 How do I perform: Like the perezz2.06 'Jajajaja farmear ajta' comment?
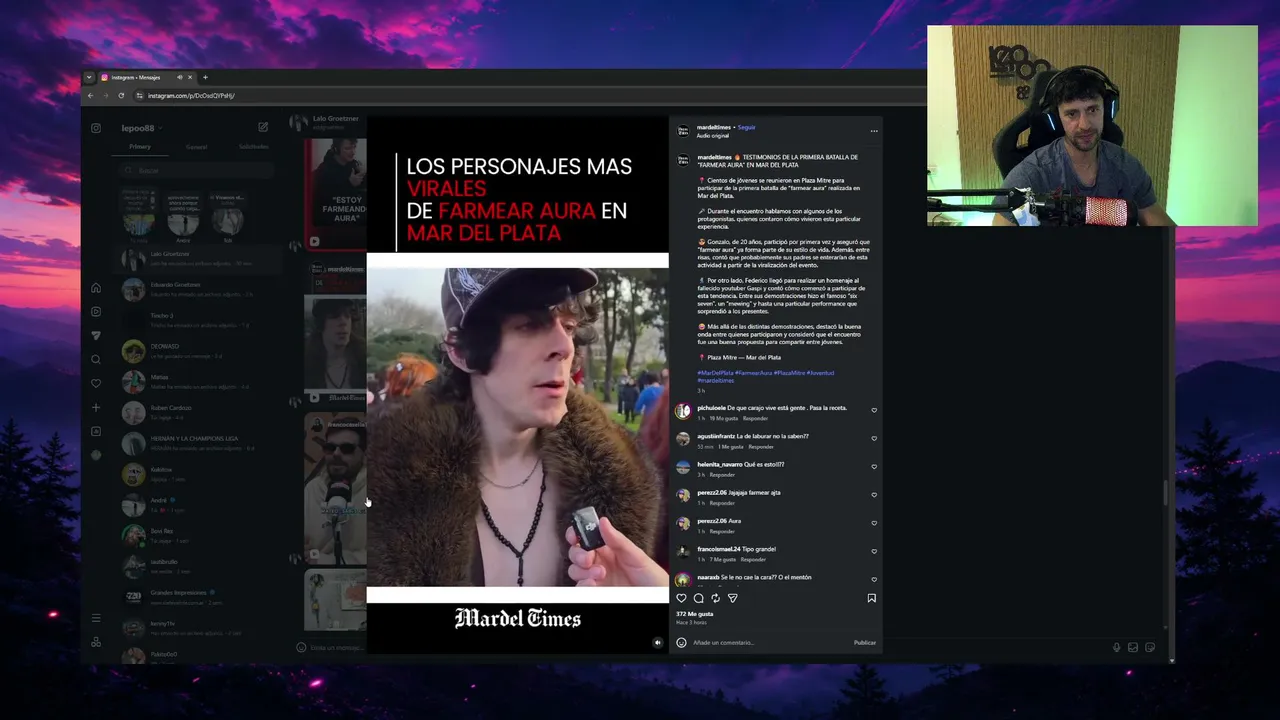click(874, 494)
